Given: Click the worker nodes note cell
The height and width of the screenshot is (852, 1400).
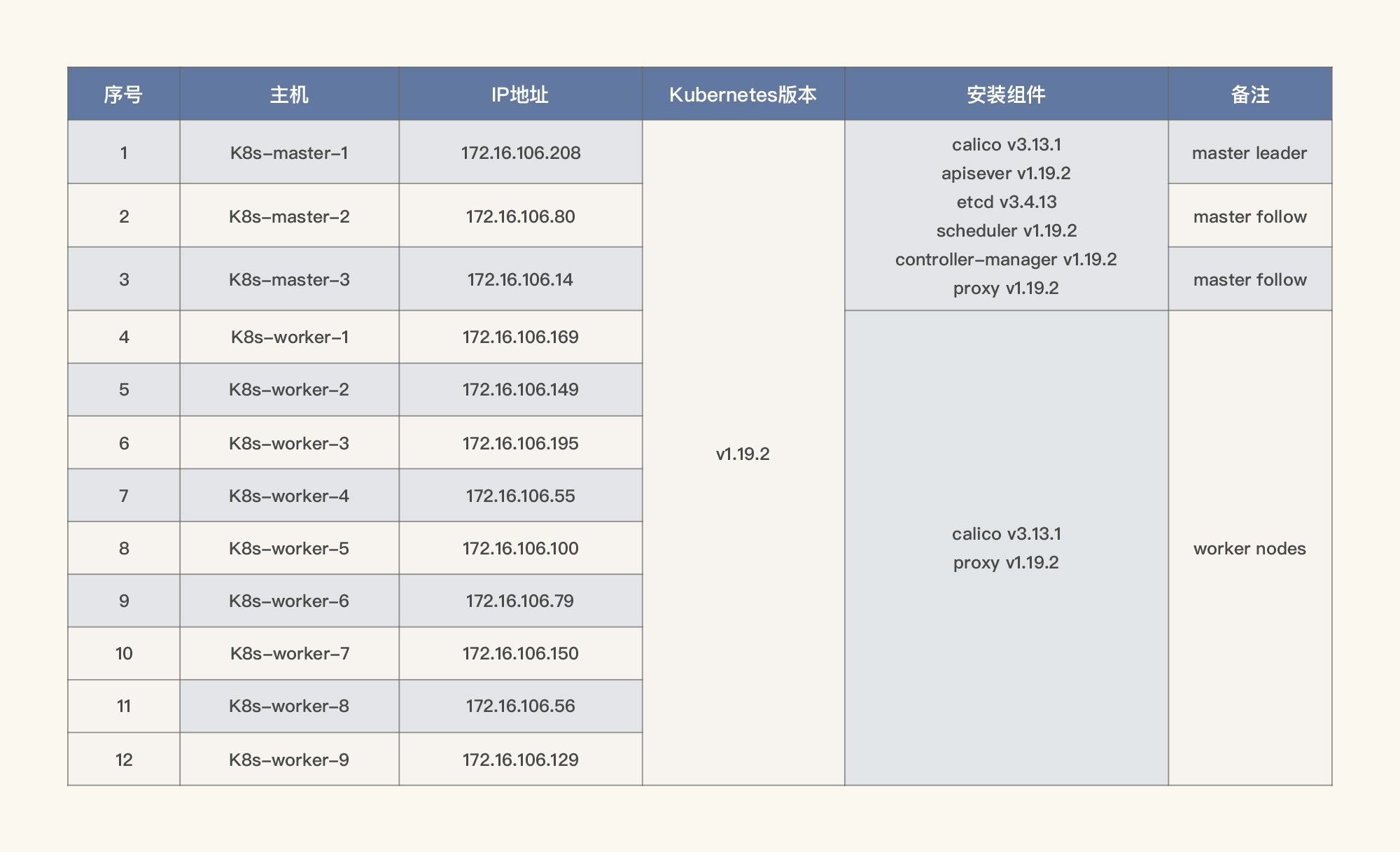Looking at the screenshot, I should click(x=1249, y=548).
